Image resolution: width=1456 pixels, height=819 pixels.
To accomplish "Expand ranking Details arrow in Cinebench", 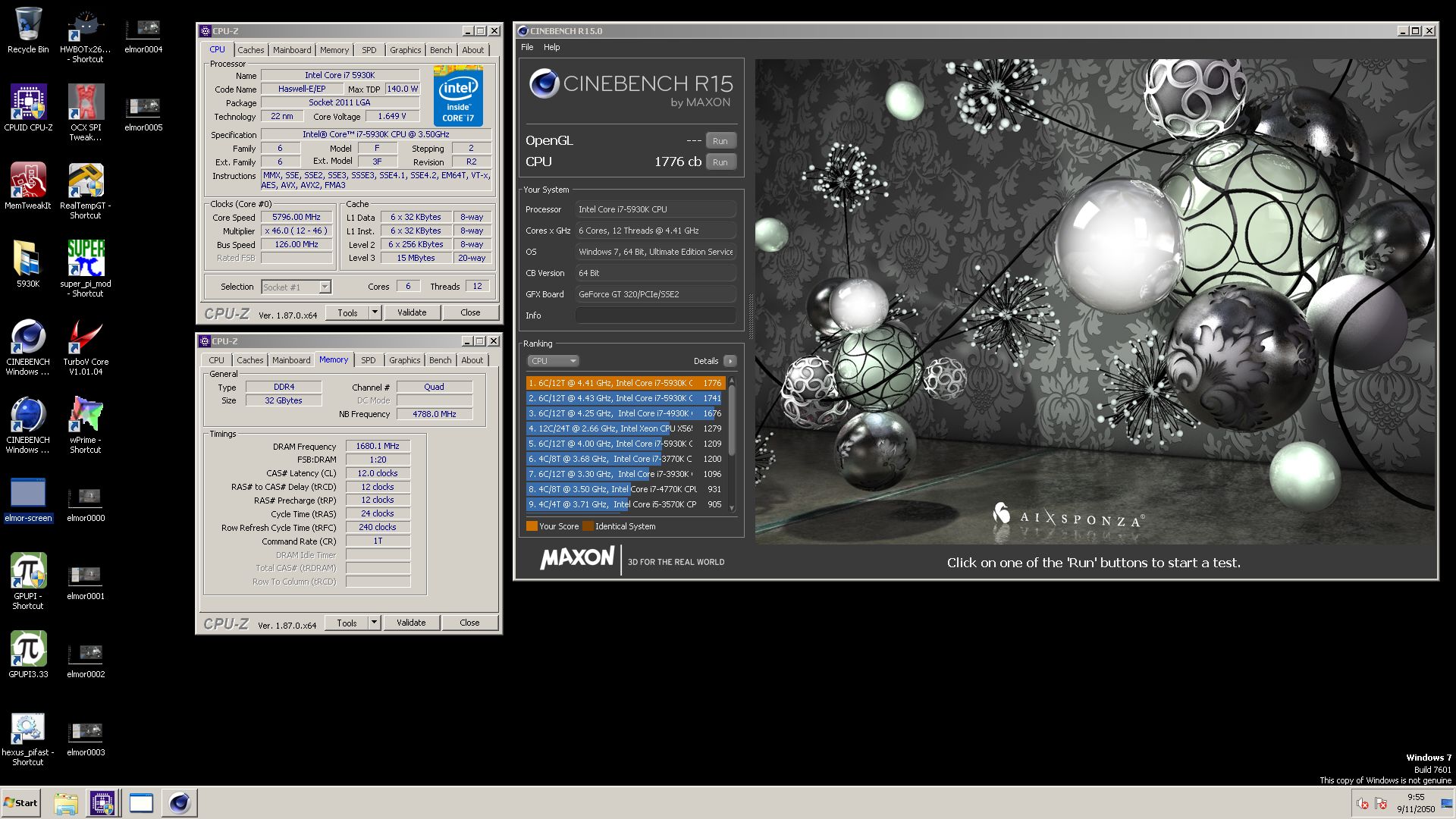I will click(x=730, y=361).
